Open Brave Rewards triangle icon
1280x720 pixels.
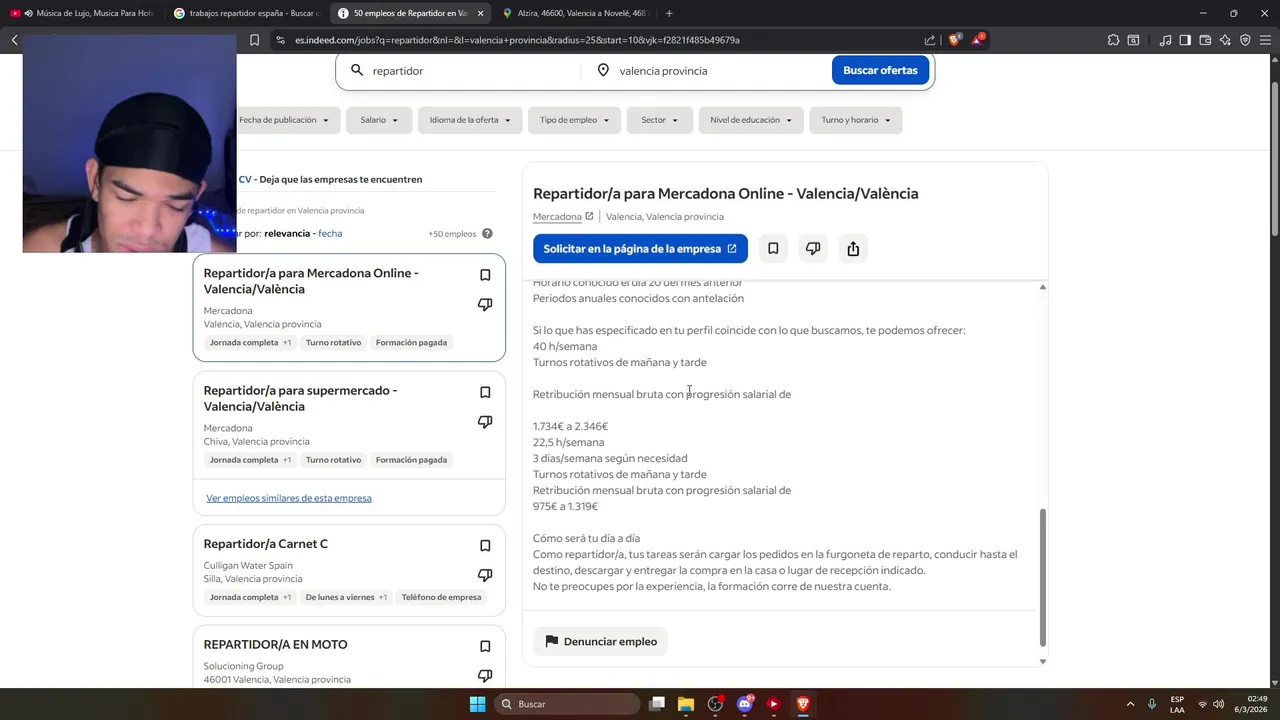tap(979, 40)
